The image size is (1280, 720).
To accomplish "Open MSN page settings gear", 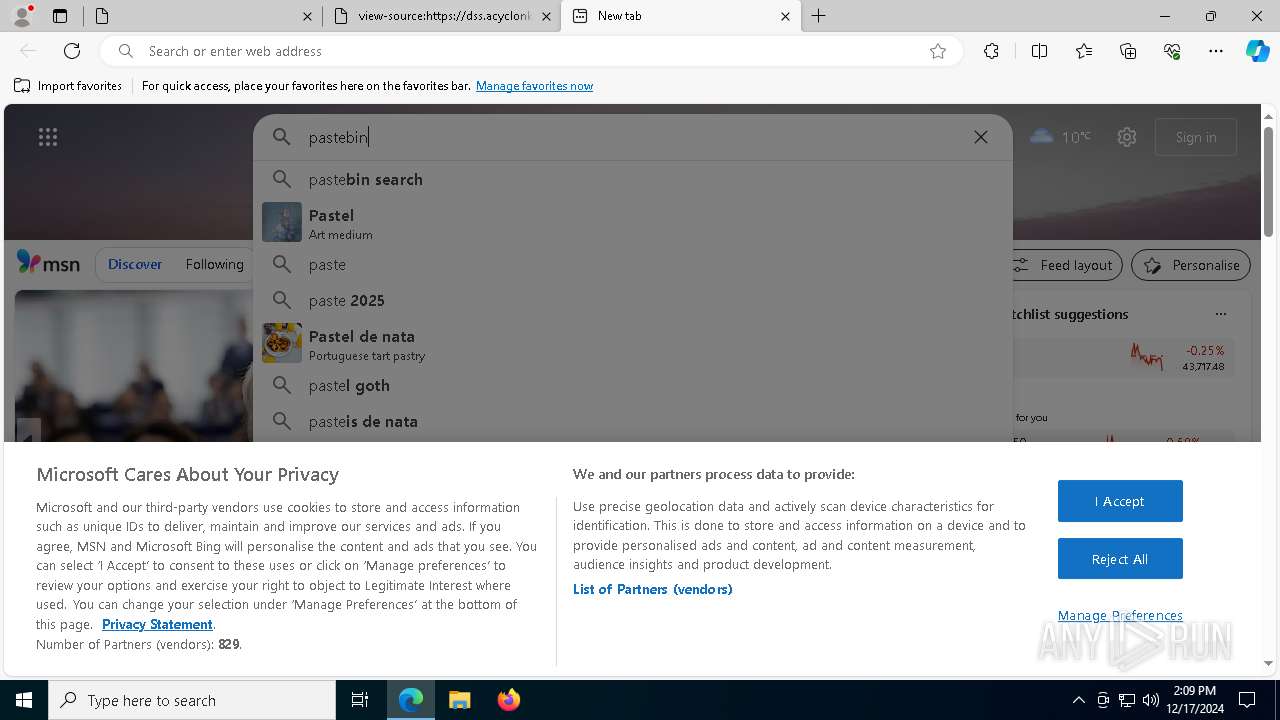I will pos(1127,137).
